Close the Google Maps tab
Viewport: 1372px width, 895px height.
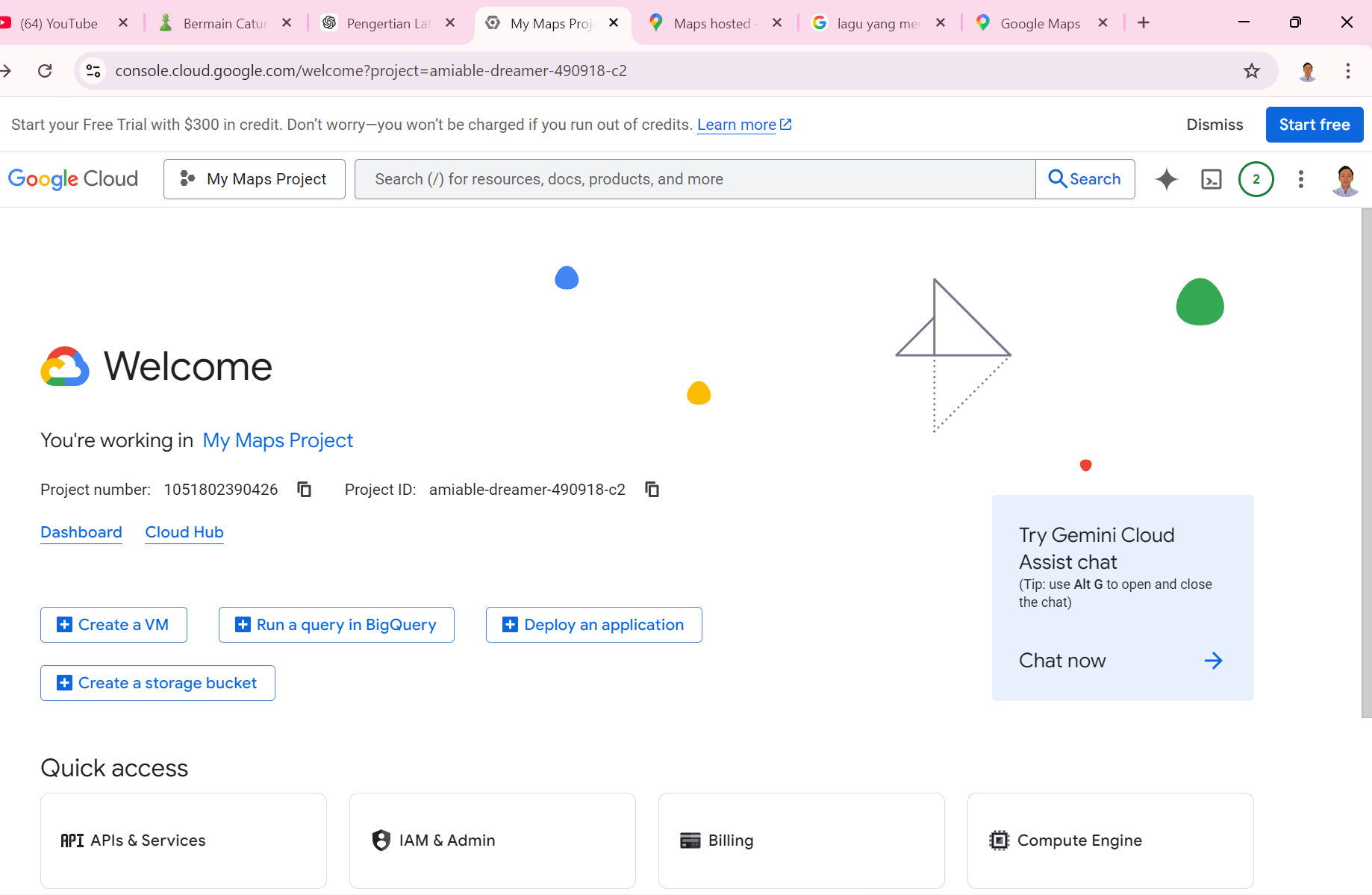1103,23
